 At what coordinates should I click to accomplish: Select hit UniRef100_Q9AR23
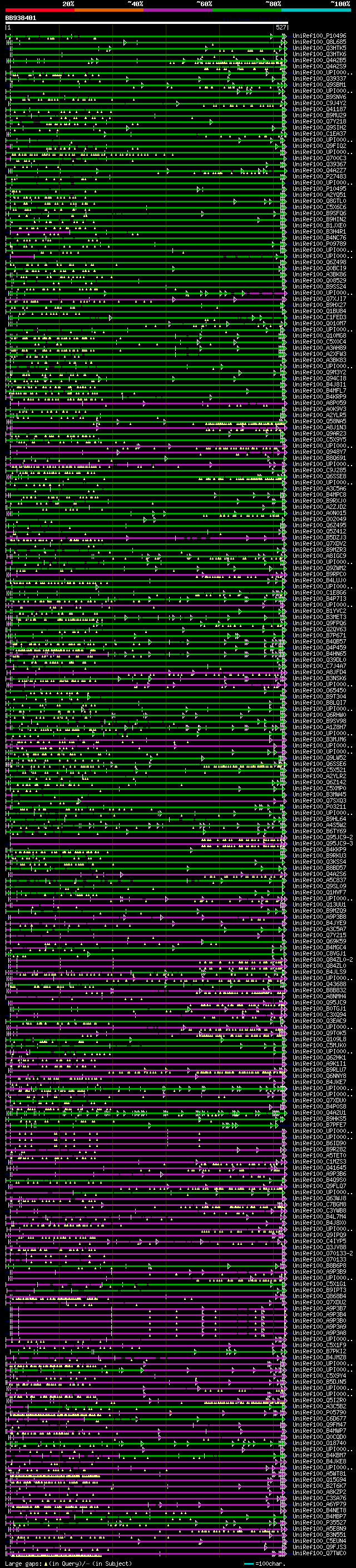pyautogui.click(x=319, y=433)
